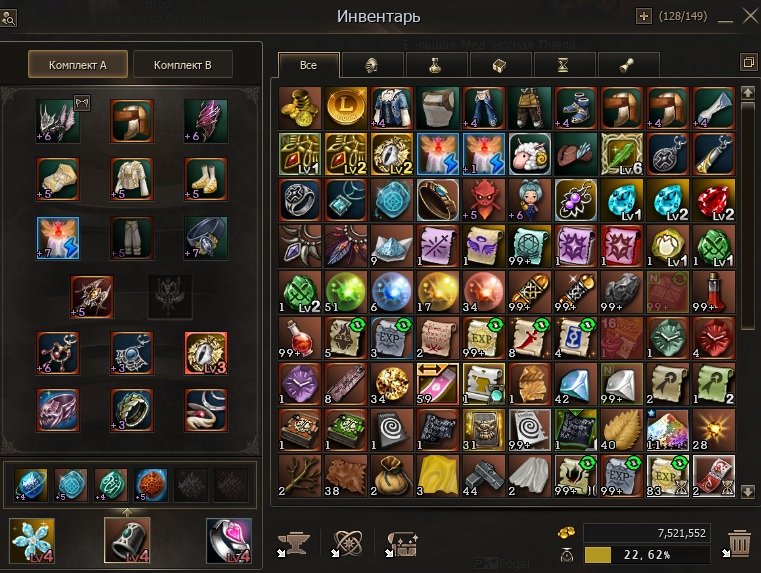Click the atom-shaped transfusion icon
761x573 pixels.
[347, 544]
